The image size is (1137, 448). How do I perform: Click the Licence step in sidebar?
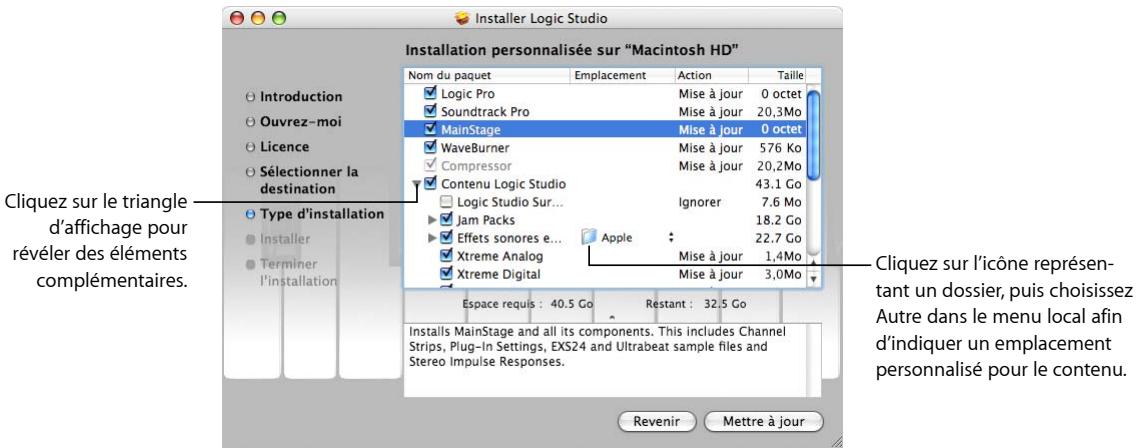point(284,146)
